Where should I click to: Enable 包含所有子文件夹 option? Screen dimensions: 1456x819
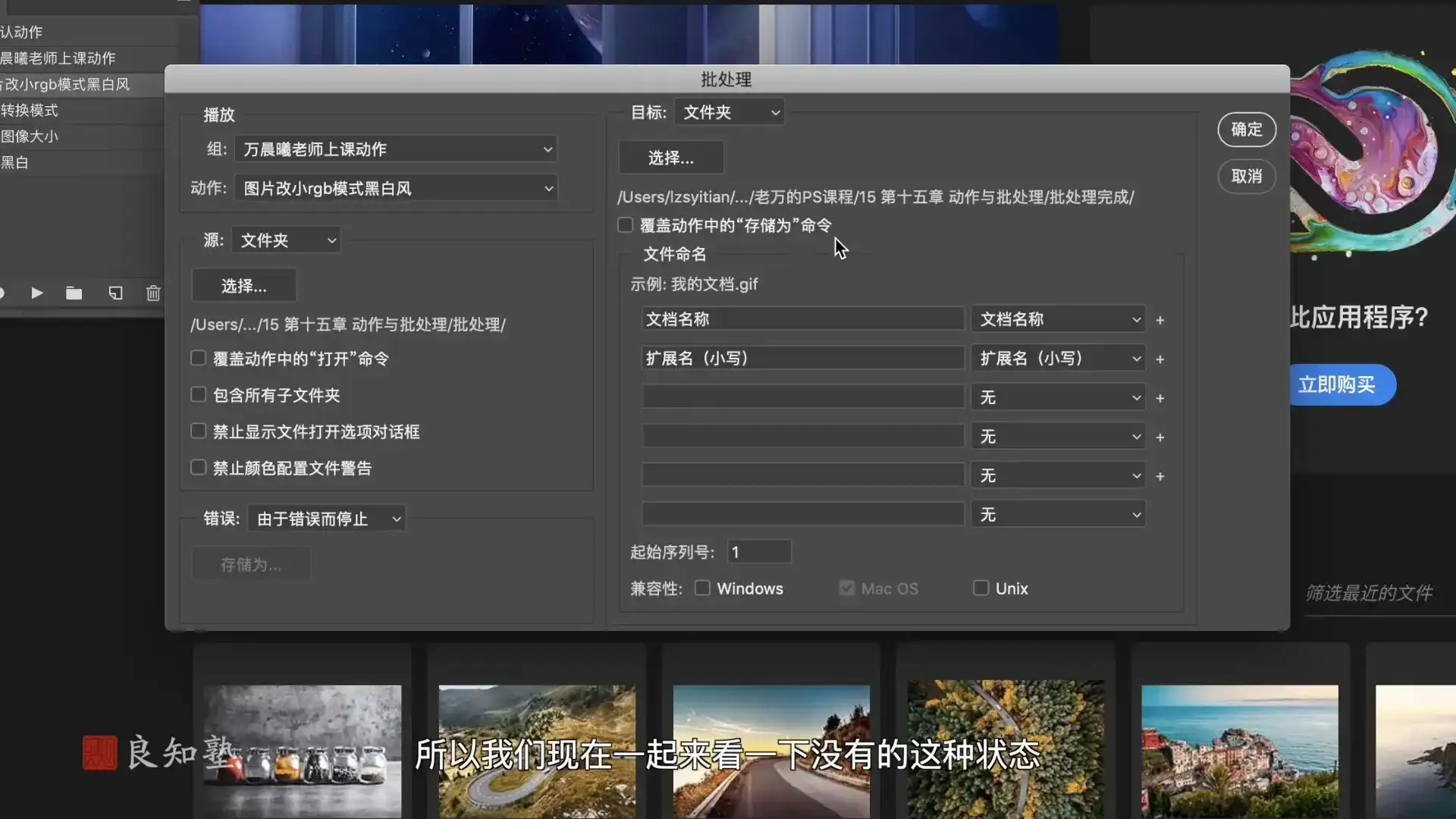pos(198,394)
